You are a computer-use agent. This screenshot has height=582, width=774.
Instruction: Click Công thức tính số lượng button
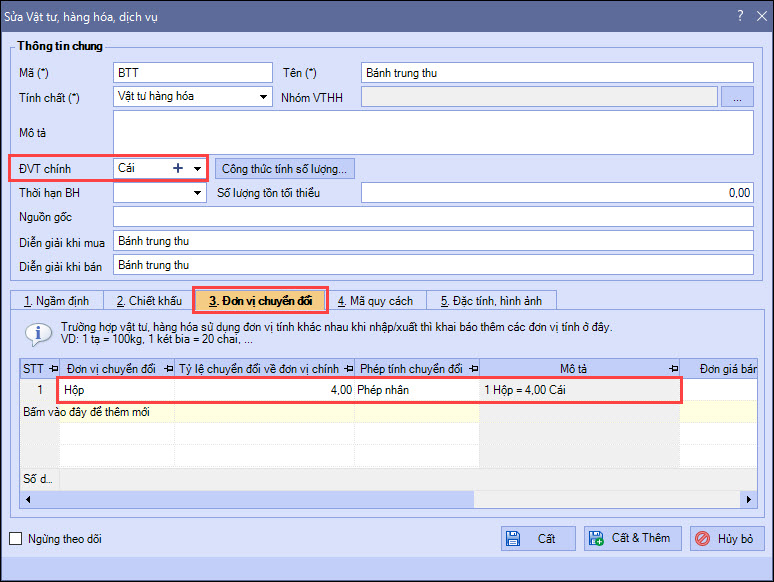pos(284,169)
